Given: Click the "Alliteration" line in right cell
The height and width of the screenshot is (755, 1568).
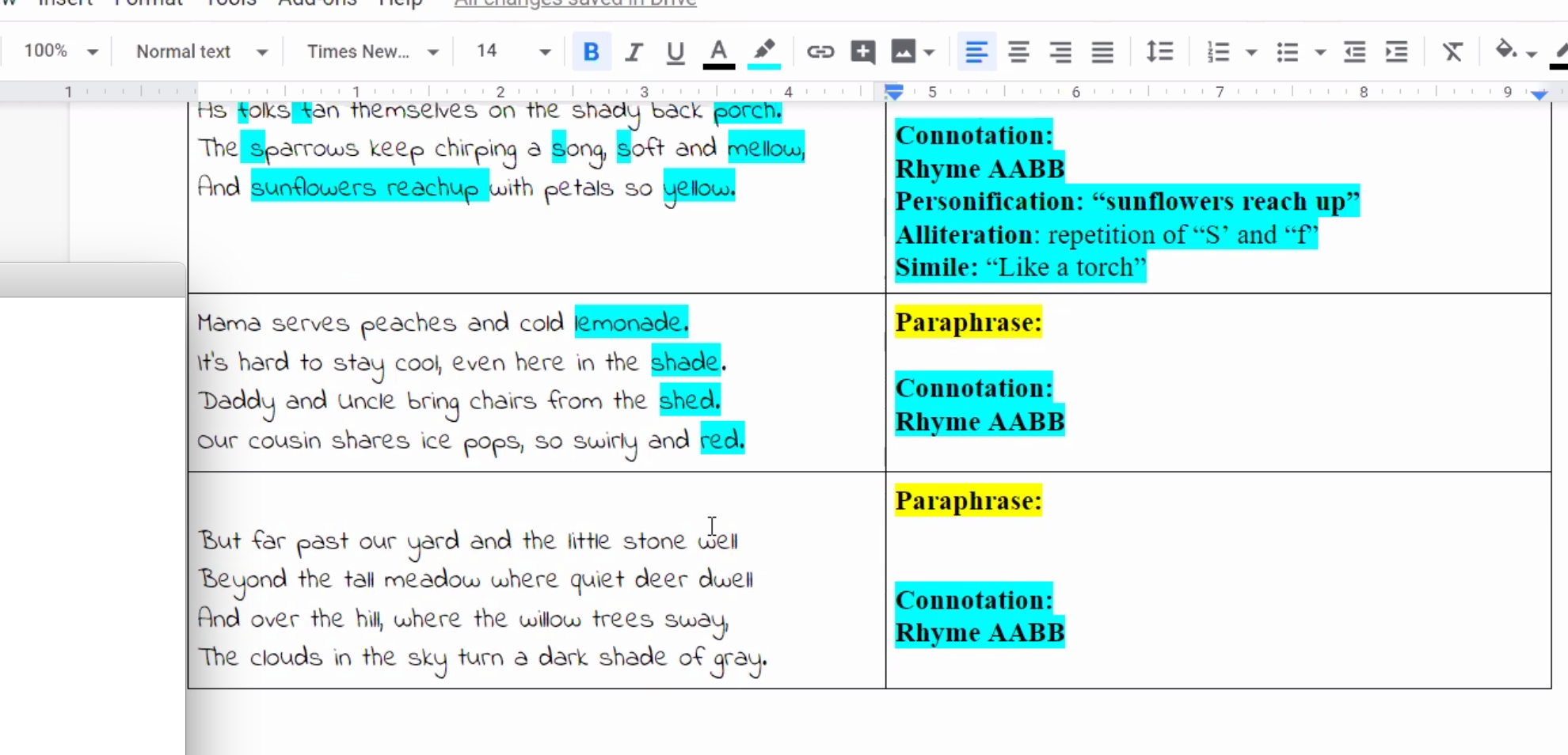Looking at the screenshot, I should click(x=1106, y=234).
